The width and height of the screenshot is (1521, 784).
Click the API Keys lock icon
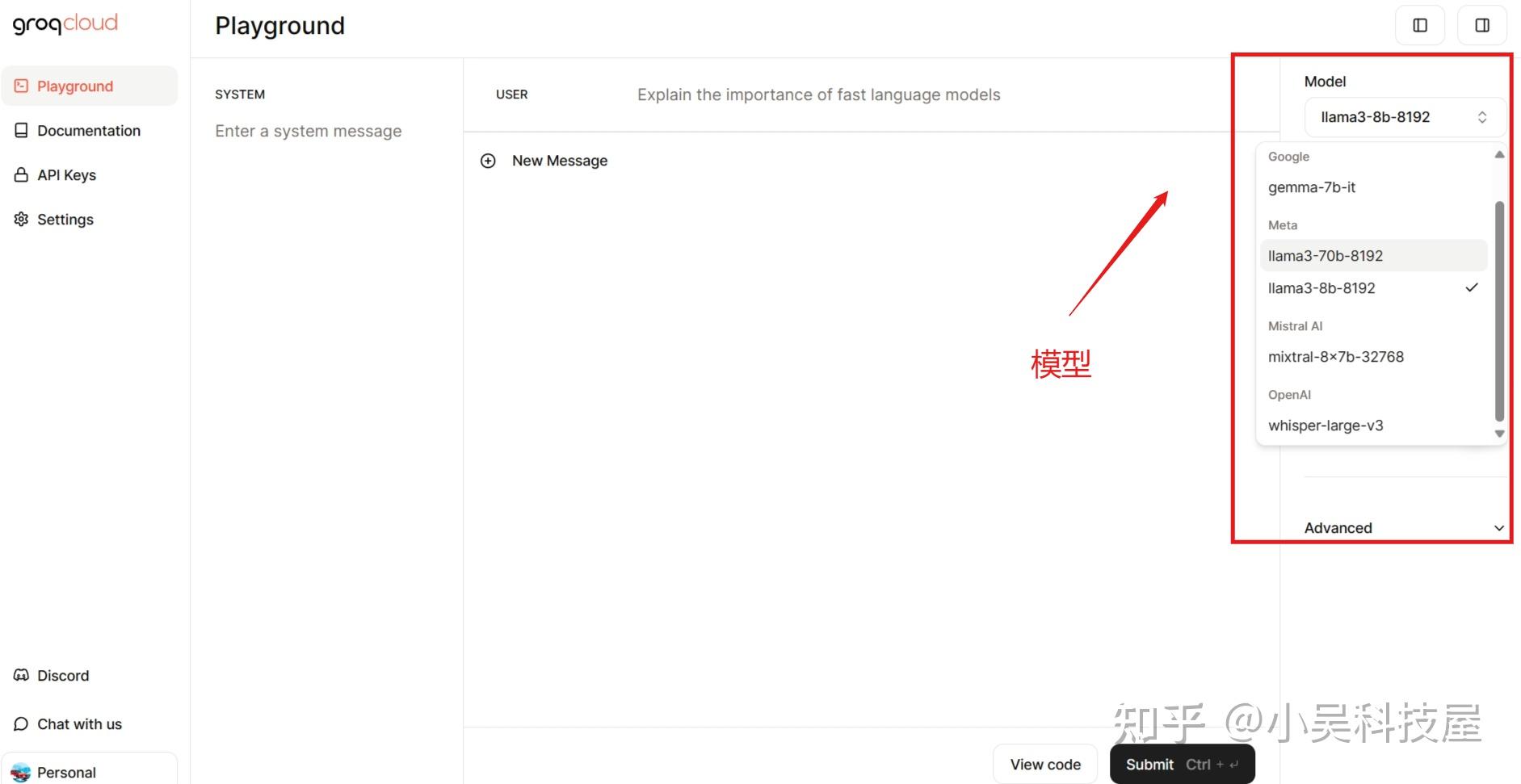[x=21, y=175]
